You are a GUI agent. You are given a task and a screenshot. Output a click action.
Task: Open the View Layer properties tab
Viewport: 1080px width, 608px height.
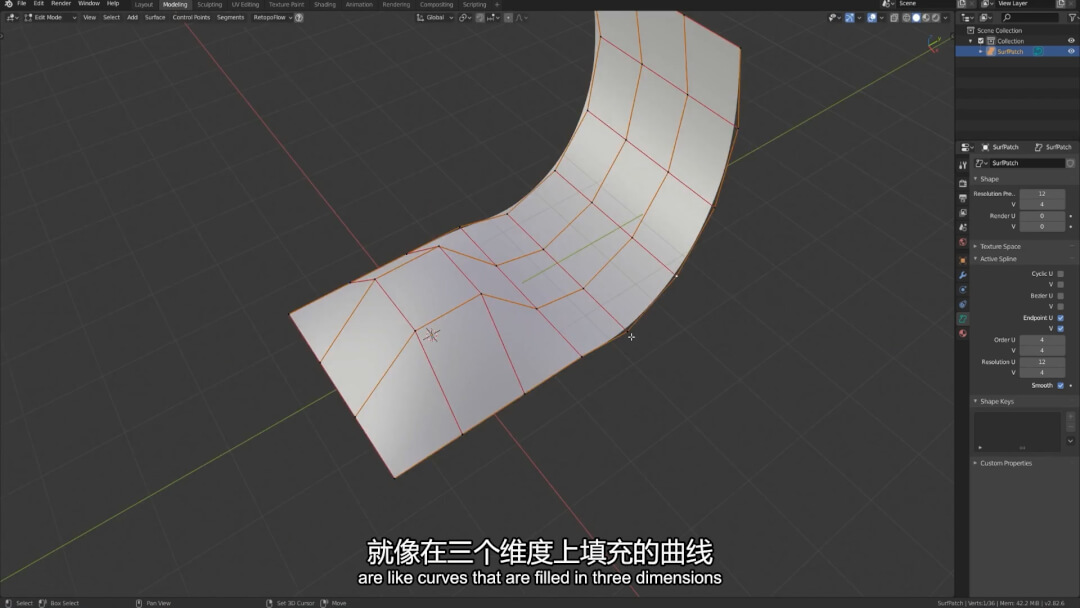963,212
